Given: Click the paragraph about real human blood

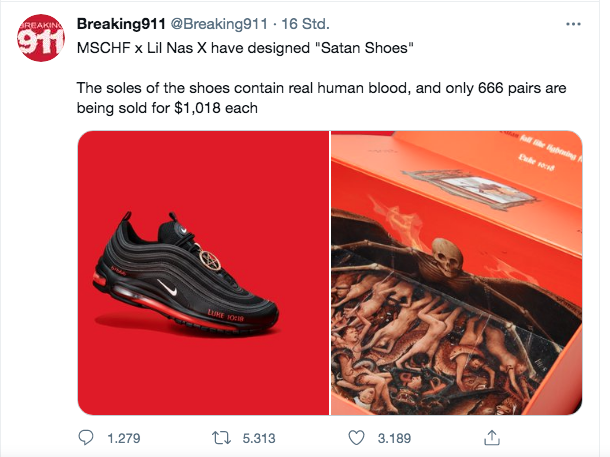Looking at the screenshot, I should [321, 98].
